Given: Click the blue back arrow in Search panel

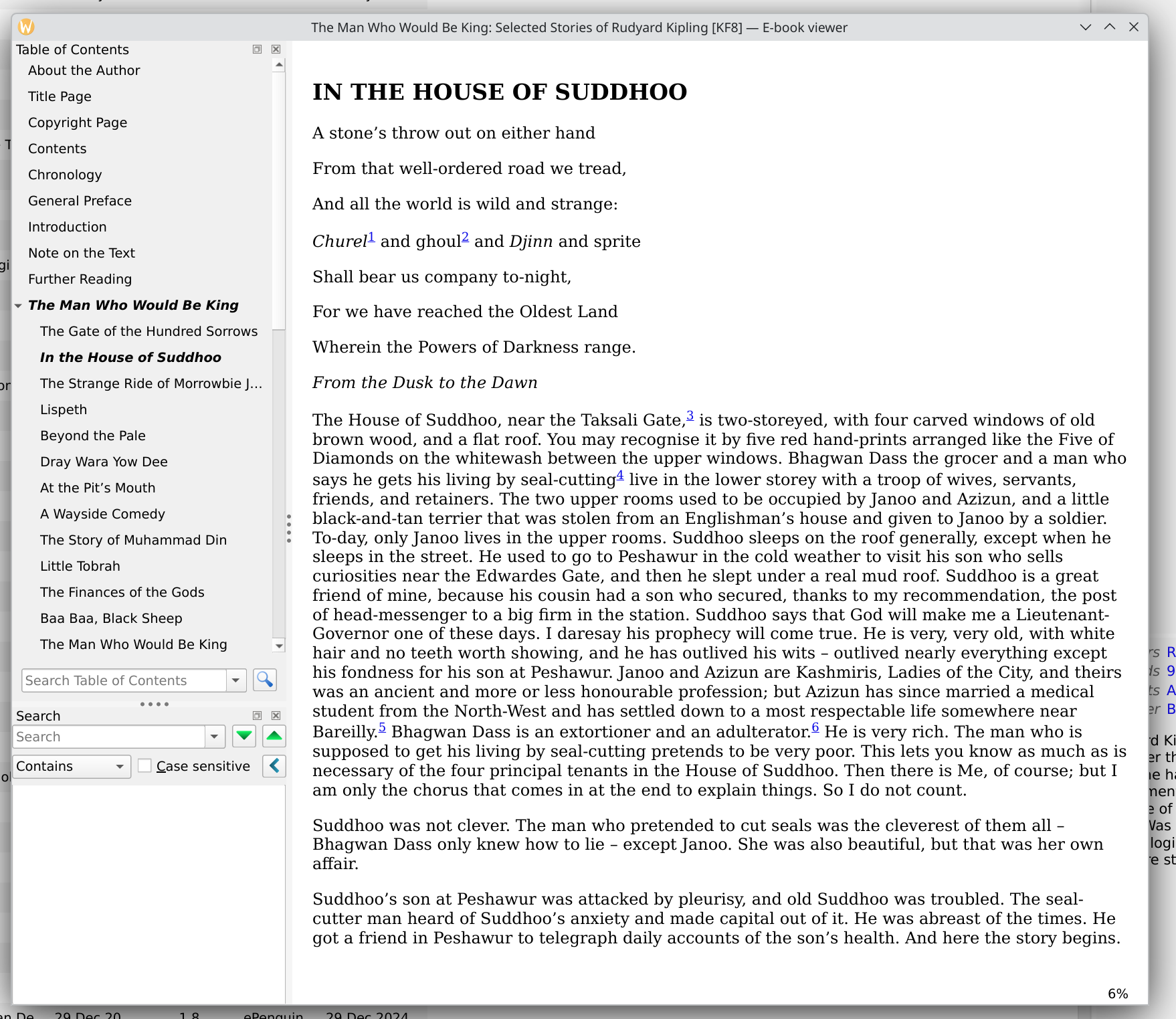Looking at the screenshot, I should click(274, 766).
